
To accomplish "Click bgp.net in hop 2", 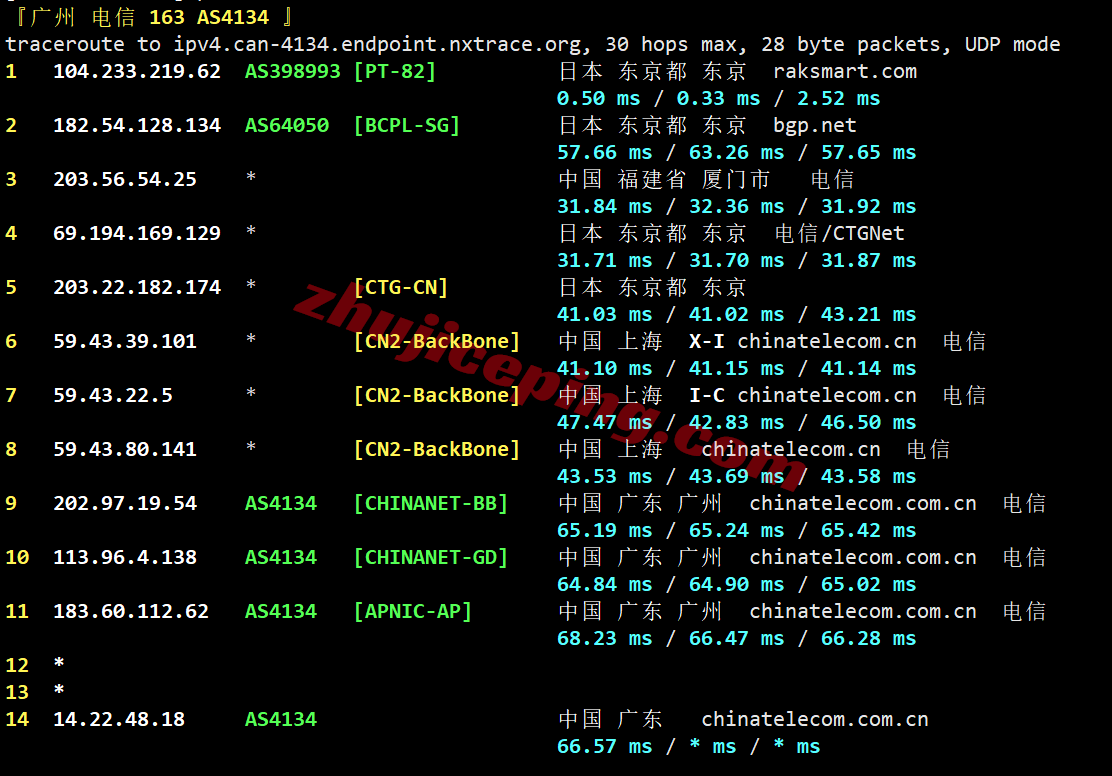I will pyautogui.click(x=815, y=126).
